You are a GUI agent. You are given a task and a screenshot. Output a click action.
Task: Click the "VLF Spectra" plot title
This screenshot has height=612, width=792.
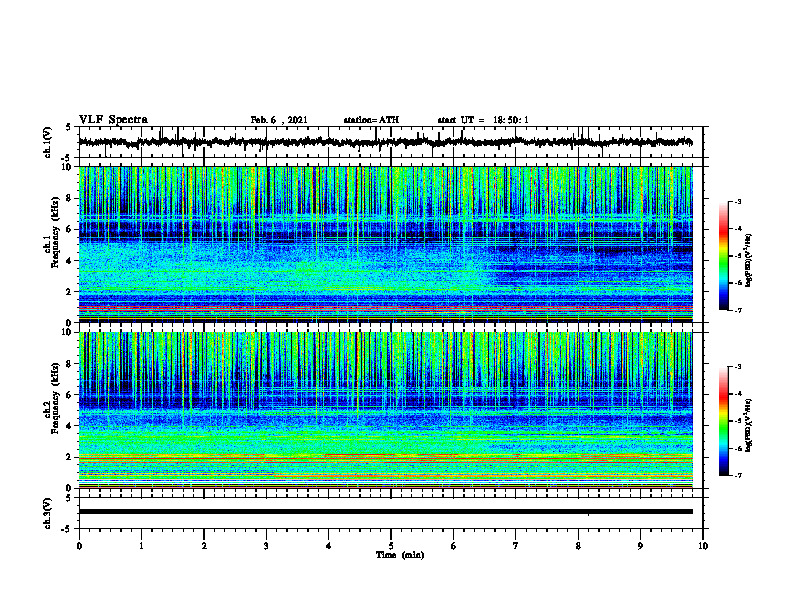[x=113, y=120]
